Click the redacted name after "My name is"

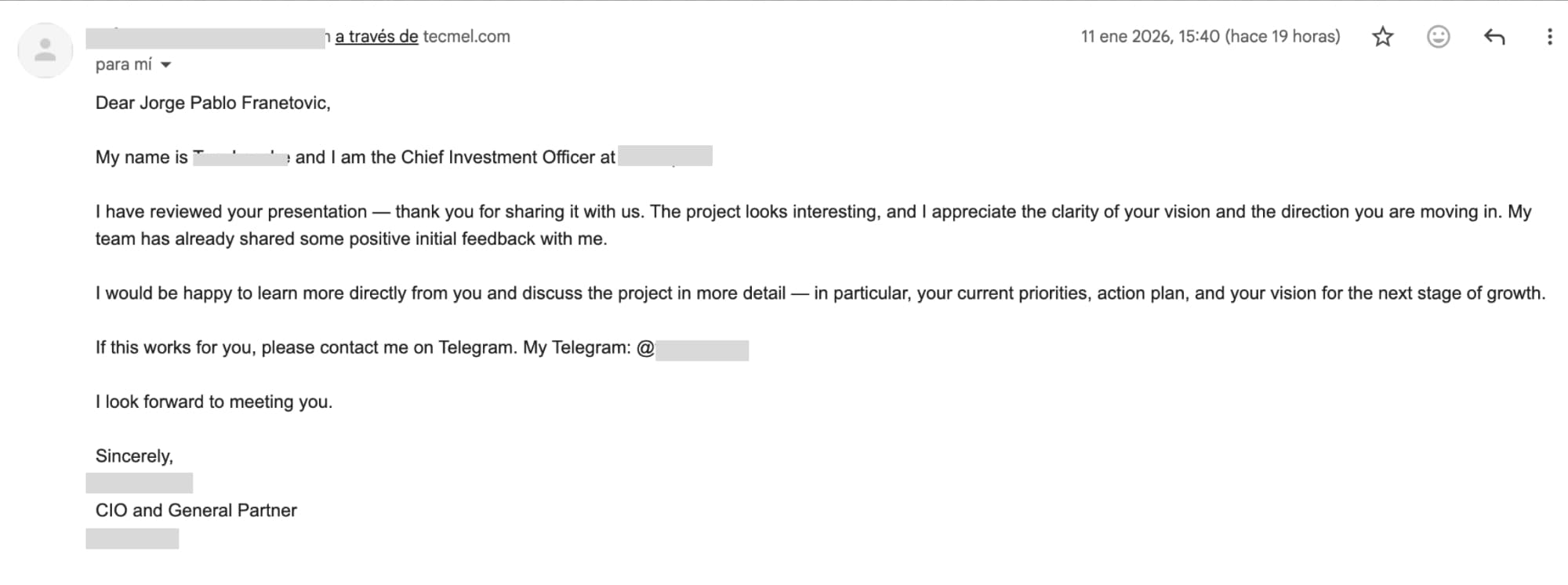pyautogui.click(x=241, y=158)
